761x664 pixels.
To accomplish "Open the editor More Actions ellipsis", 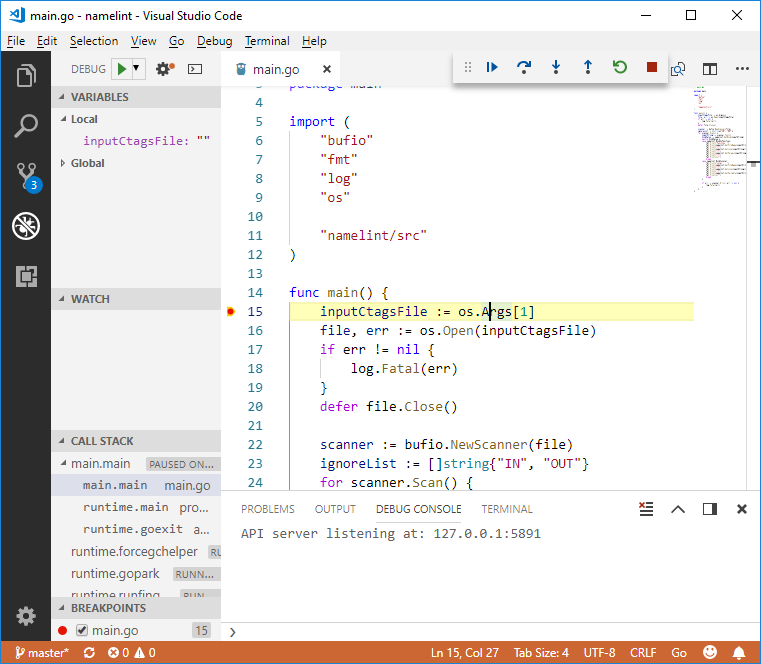I will pyautogui.click(x=742, y=69).
